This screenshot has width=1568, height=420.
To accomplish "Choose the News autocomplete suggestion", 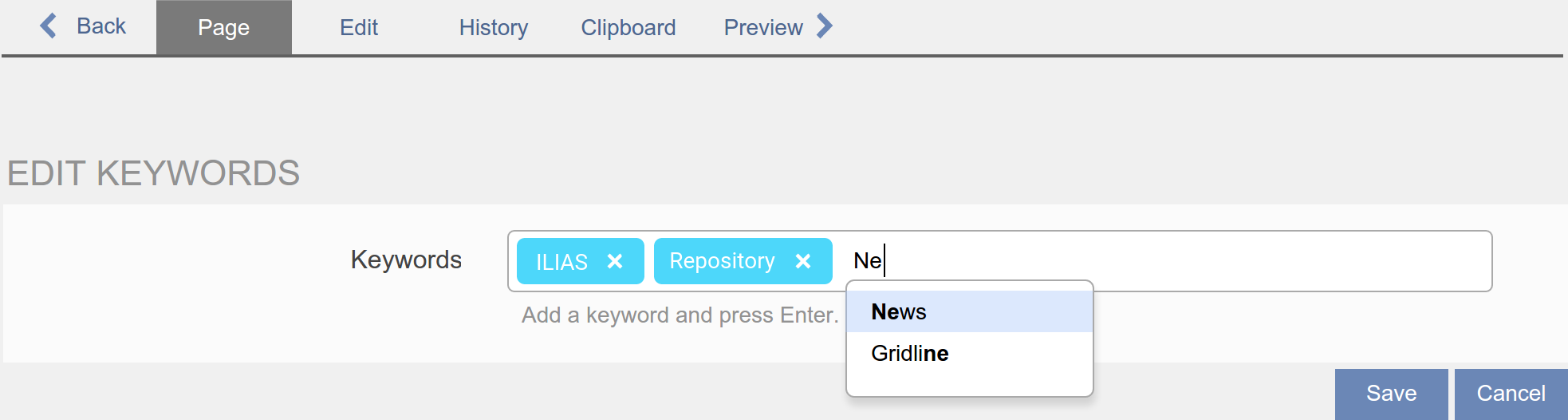I will coord(899,311).
